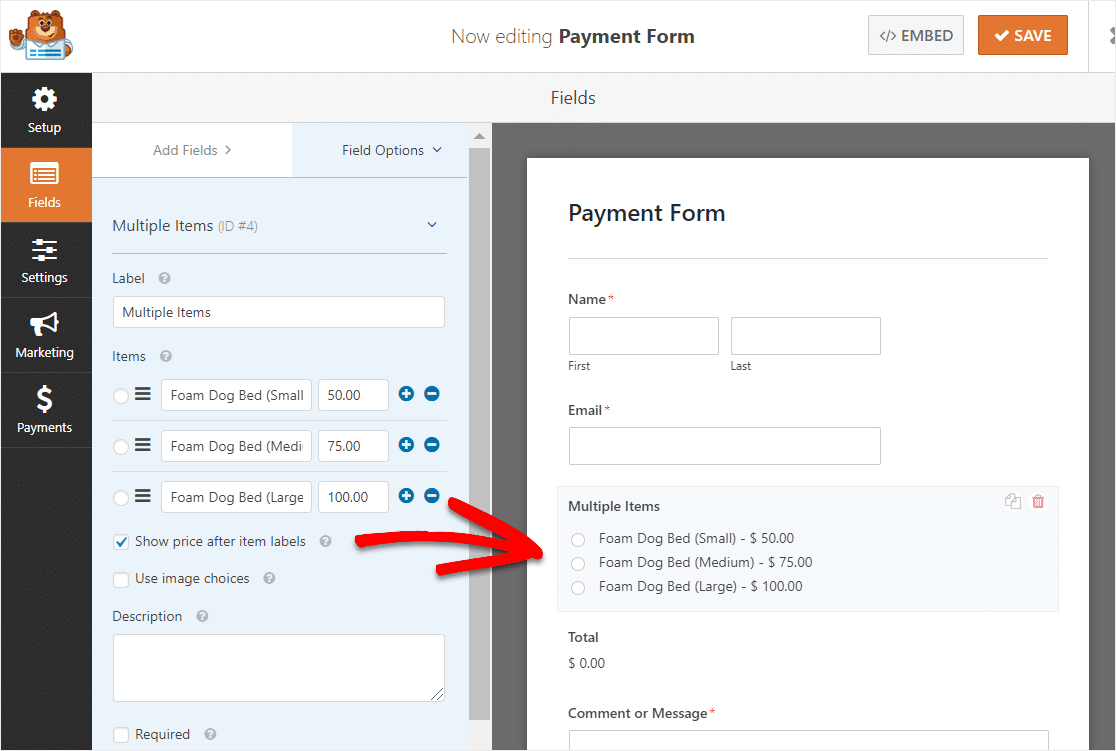Grab drag handle for Small dog bed item
The height and width of the screenshot is (751, 1116).
click(x=143, y=394)
